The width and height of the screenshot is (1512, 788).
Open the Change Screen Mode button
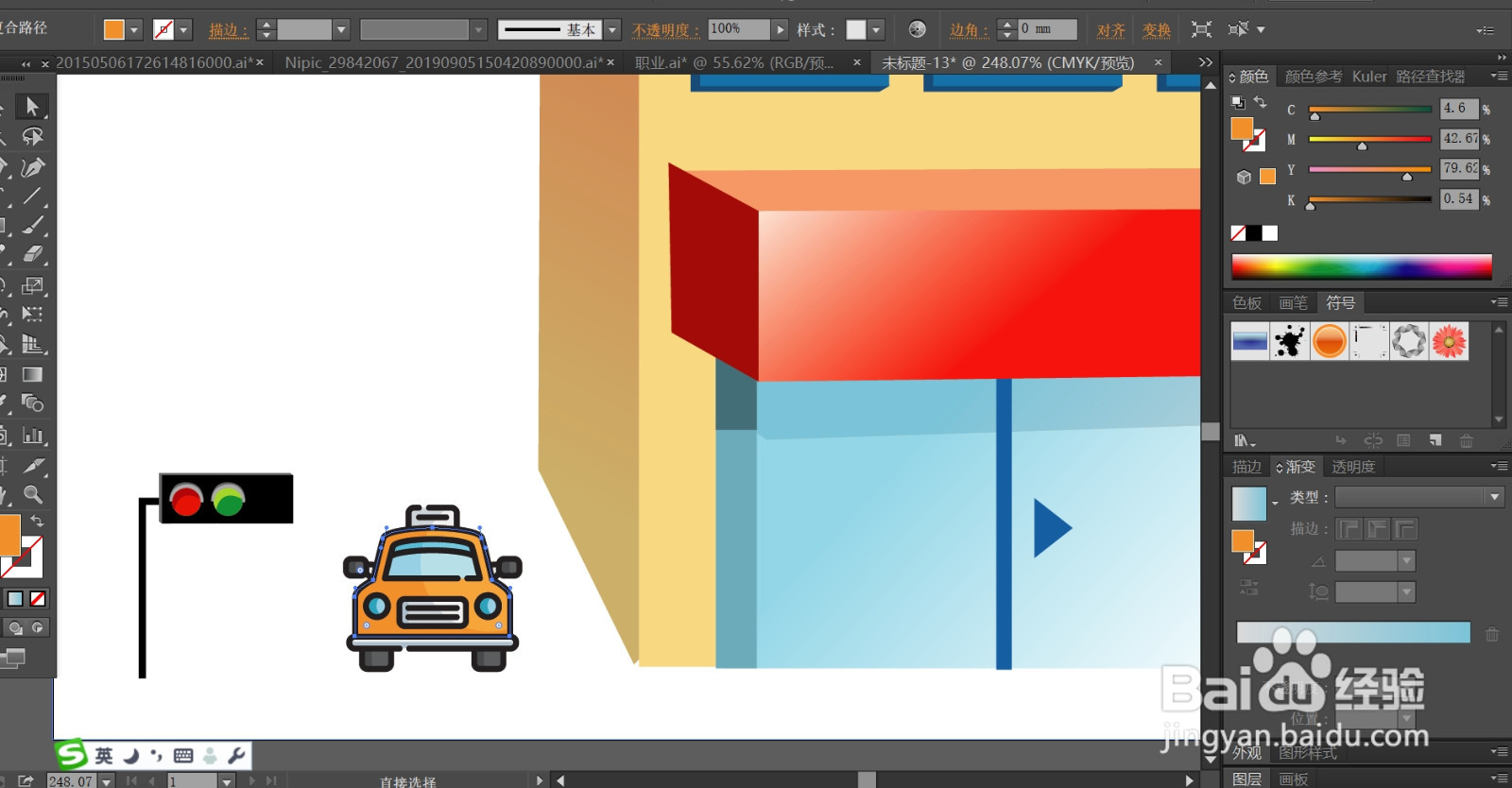coord(13,657)
